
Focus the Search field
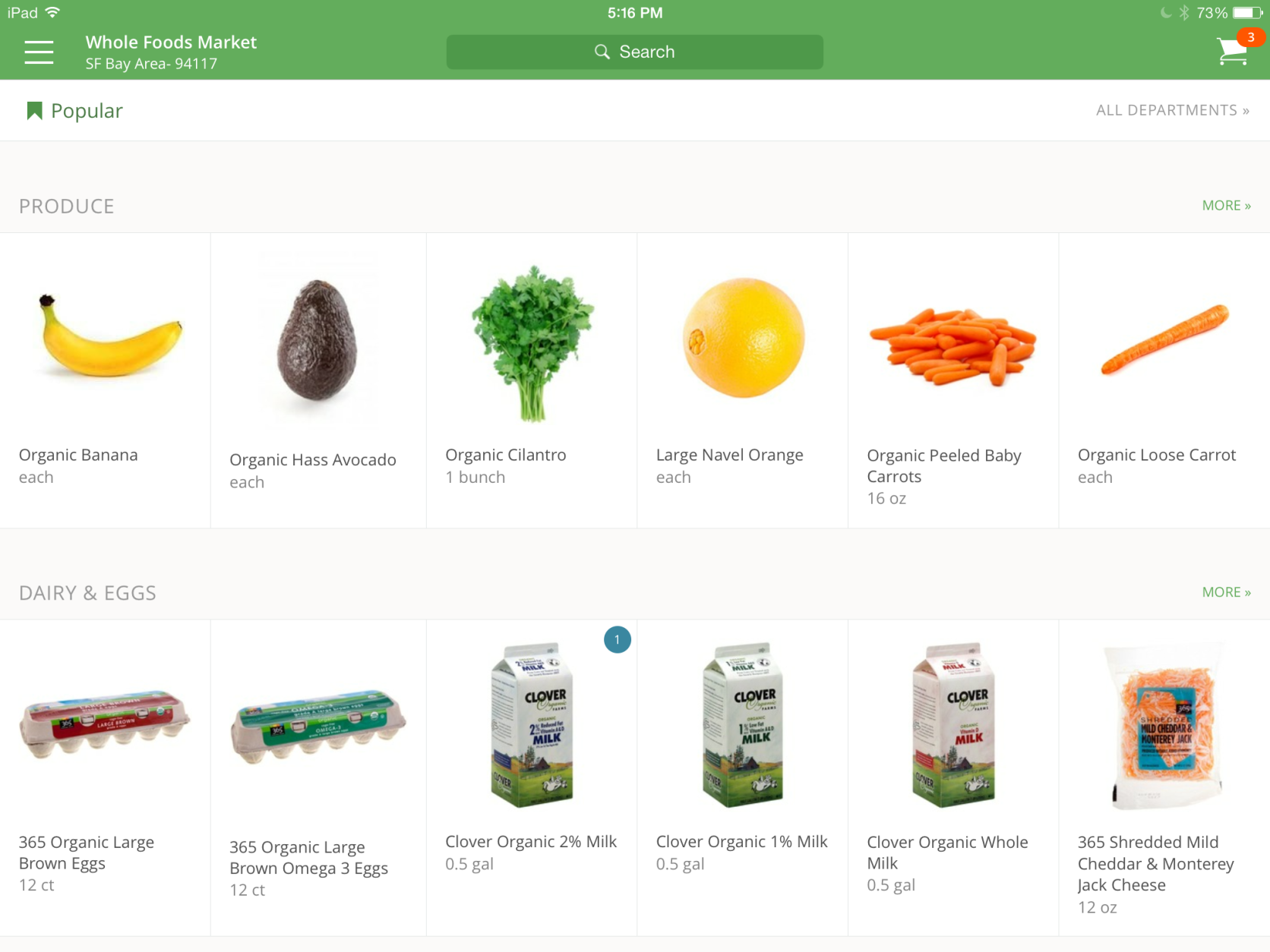pyautogui.click(x=634, y=52)
